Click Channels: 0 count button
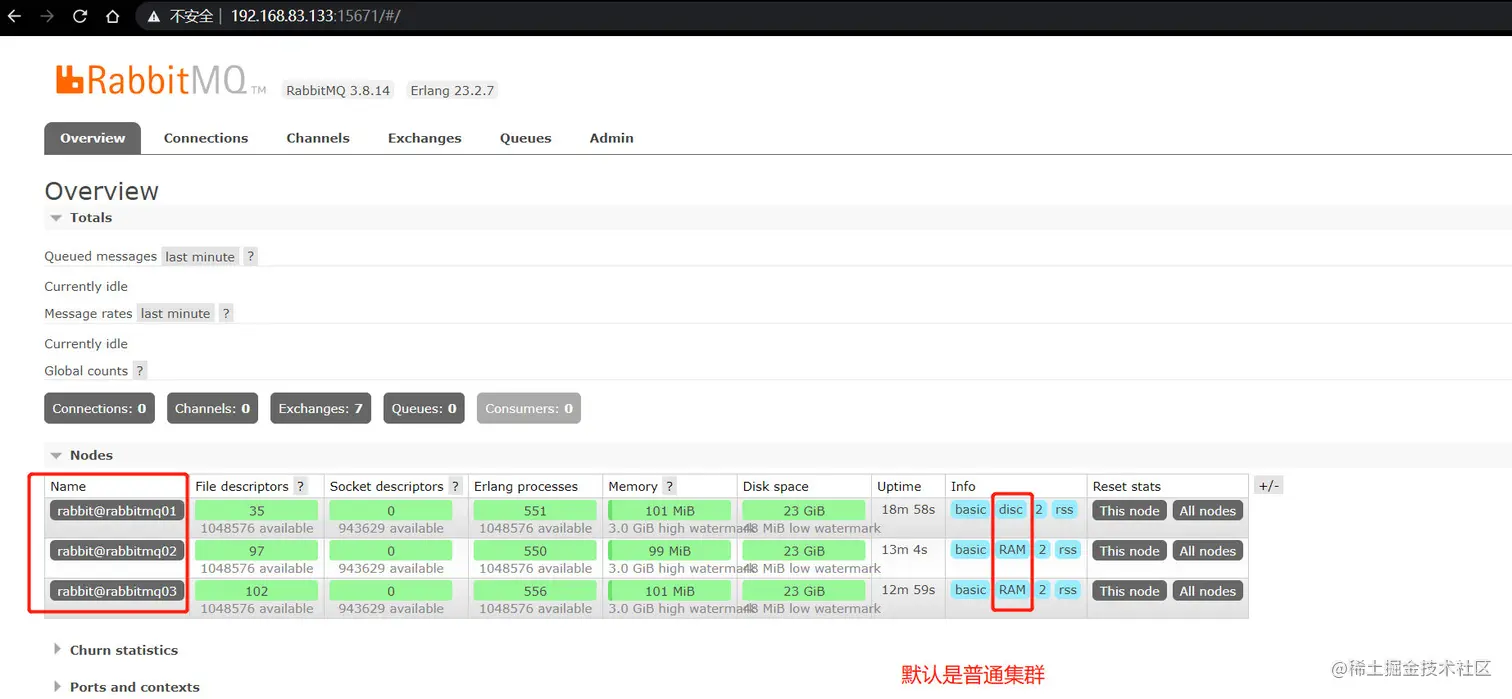This screenshot has width=1512, height=699. click(x=212, y=408)
